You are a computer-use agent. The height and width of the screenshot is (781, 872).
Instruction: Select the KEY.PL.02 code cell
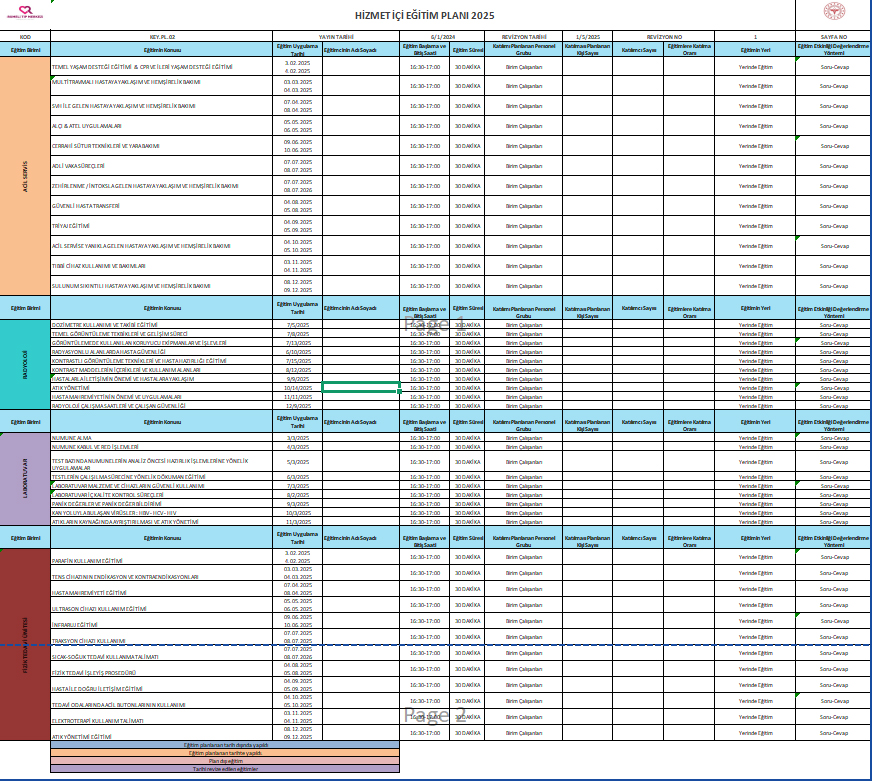pyautogui.click(x=161, y=36)
